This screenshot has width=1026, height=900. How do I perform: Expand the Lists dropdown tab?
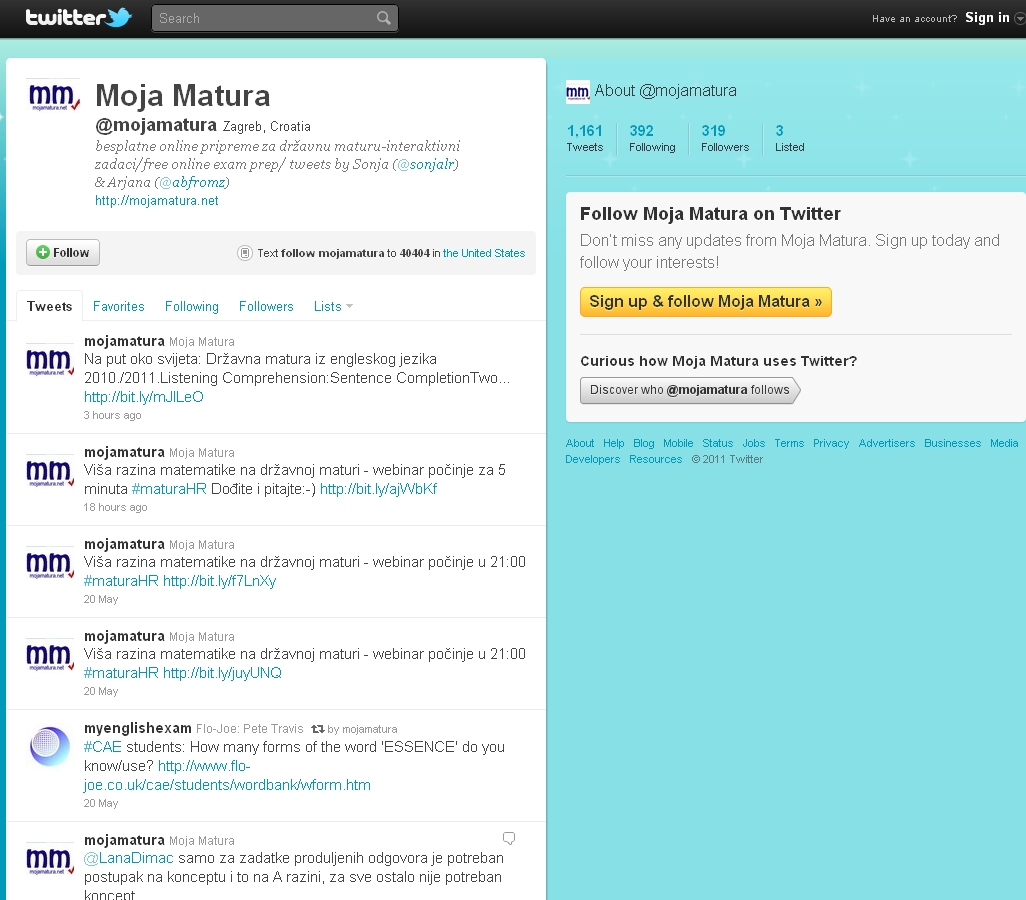point(333,307)
